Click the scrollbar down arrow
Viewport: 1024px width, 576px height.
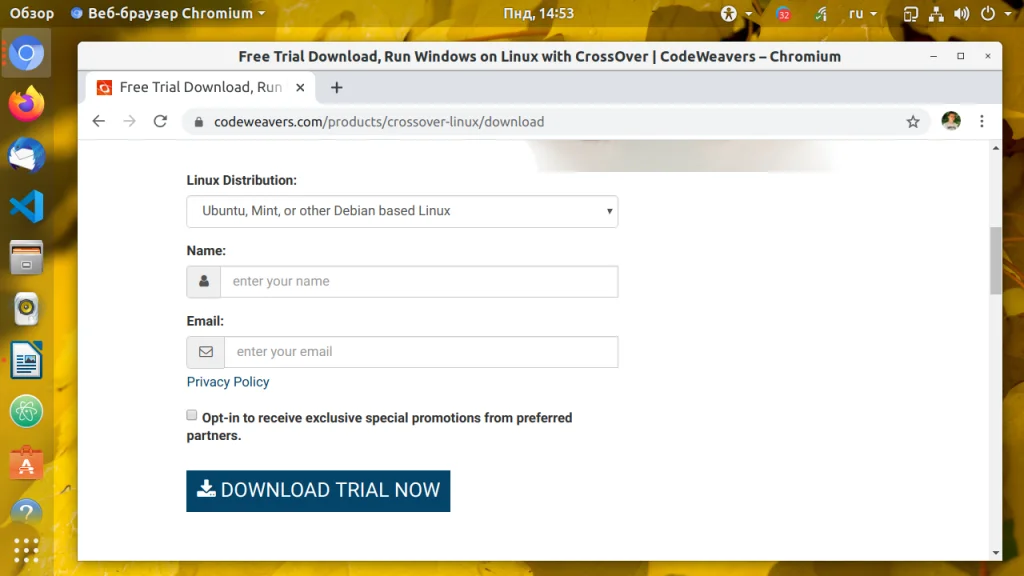(995, 552)
